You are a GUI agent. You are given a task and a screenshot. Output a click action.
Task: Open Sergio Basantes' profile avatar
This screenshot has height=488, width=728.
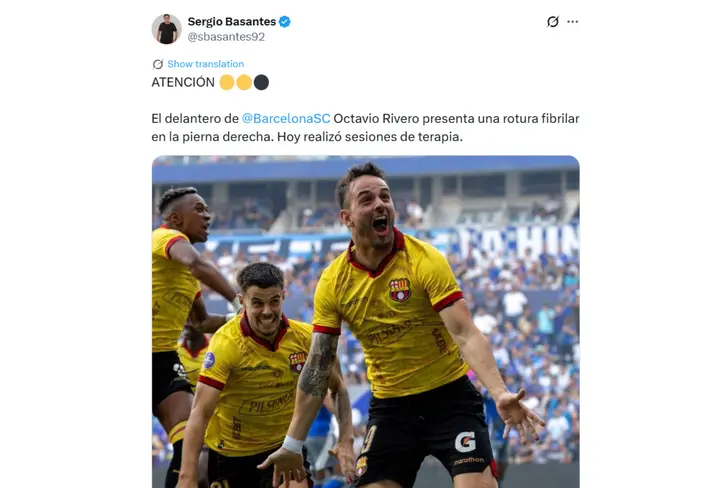point(166,29)
